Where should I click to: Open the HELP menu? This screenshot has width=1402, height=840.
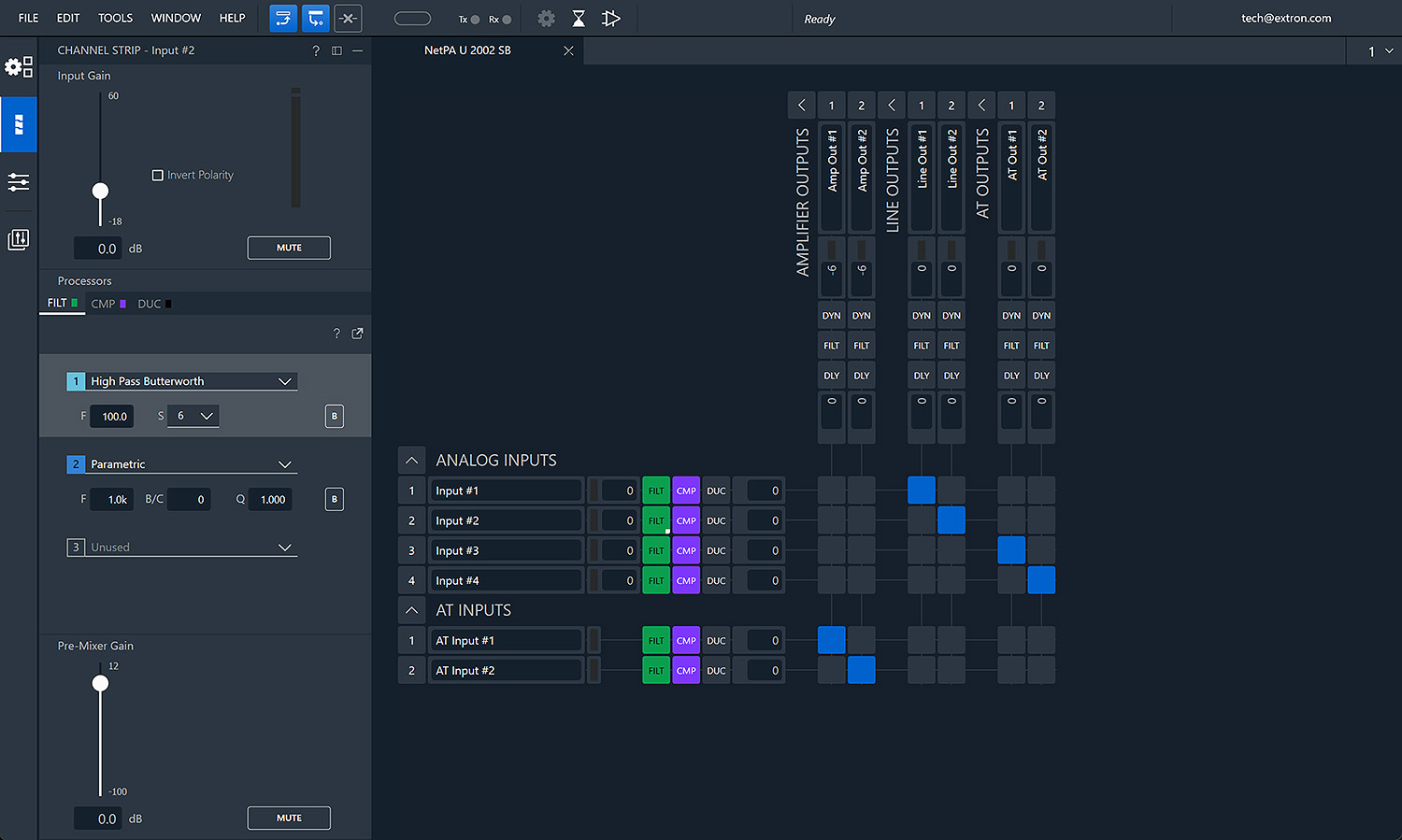click(x=232, y=18)
